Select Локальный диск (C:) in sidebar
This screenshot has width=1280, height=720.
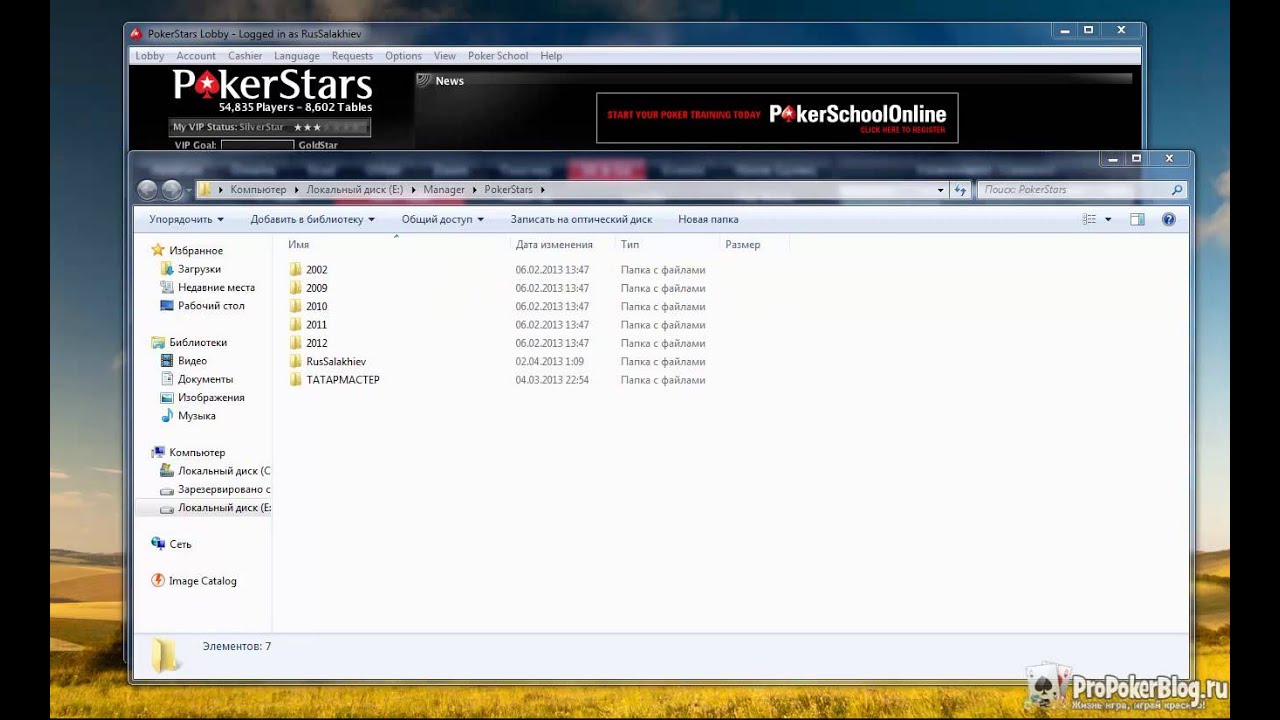pyautogui.click(x=215, y=471)
